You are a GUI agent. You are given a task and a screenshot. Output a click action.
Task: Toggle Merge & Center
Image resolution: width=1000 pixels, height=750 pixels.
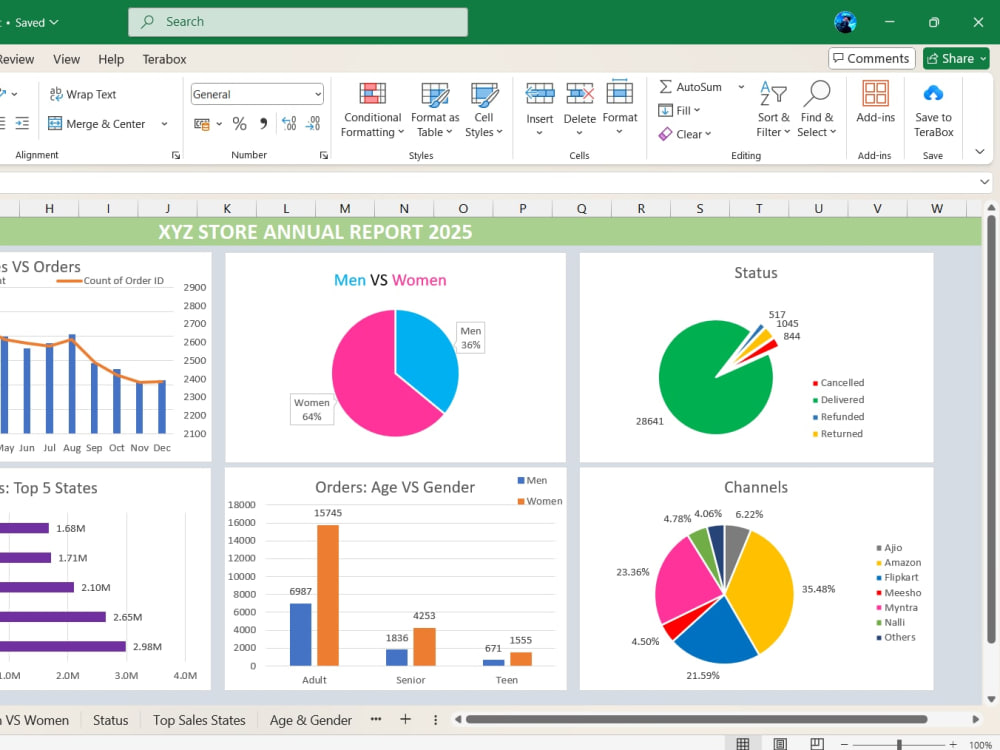[97, 124]
